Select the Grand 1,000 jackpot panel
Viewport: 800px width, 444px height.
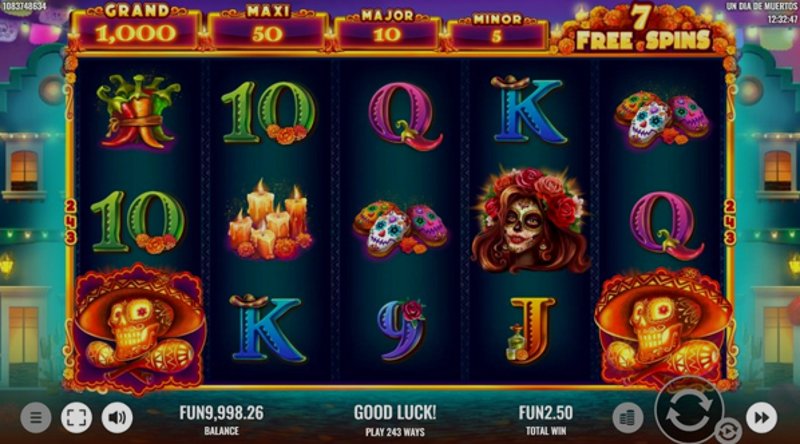tap(136, 28)
